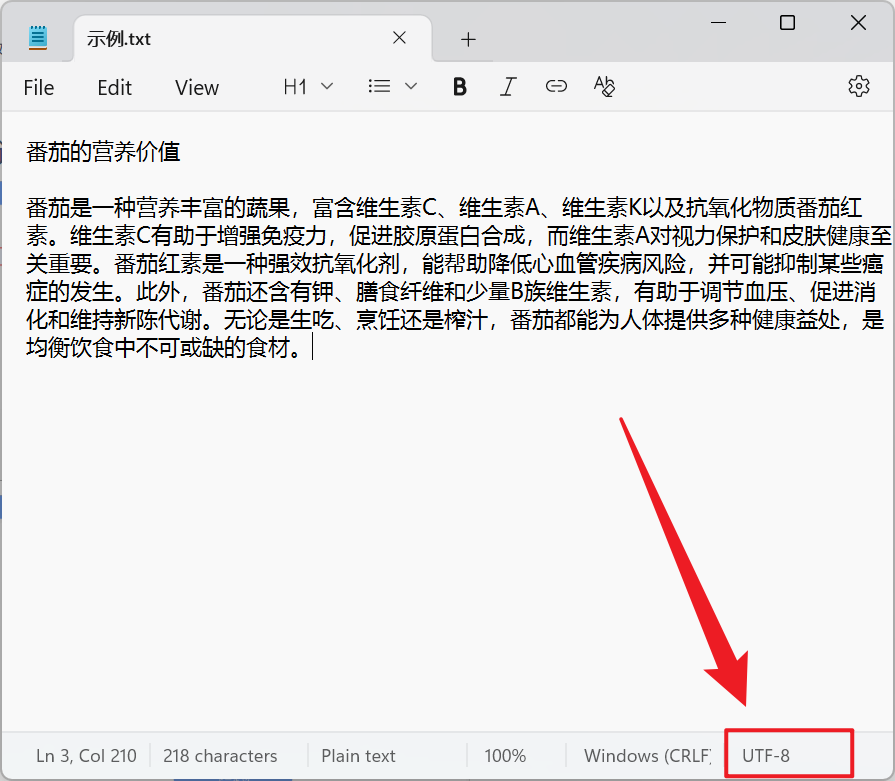Toggle bold formatting

pos(459,87)
